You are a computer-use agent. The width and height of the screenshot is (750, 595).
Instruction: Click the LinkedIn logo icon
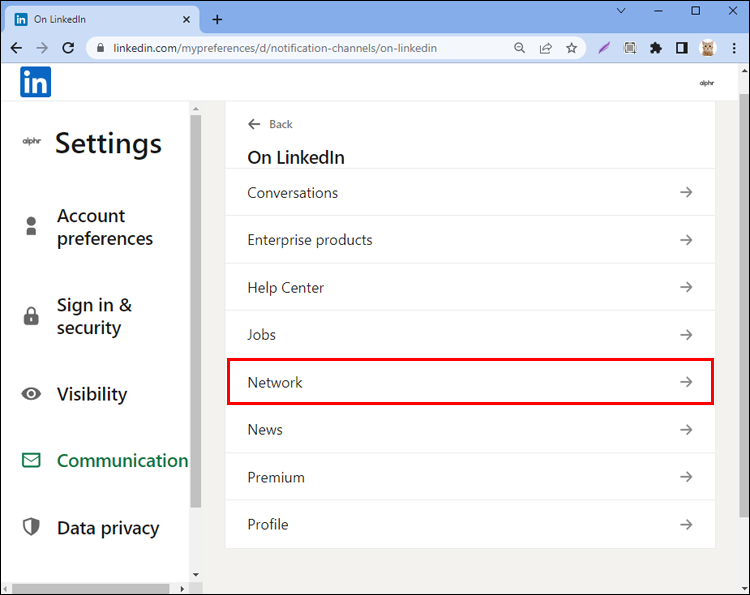pos(35,83)
